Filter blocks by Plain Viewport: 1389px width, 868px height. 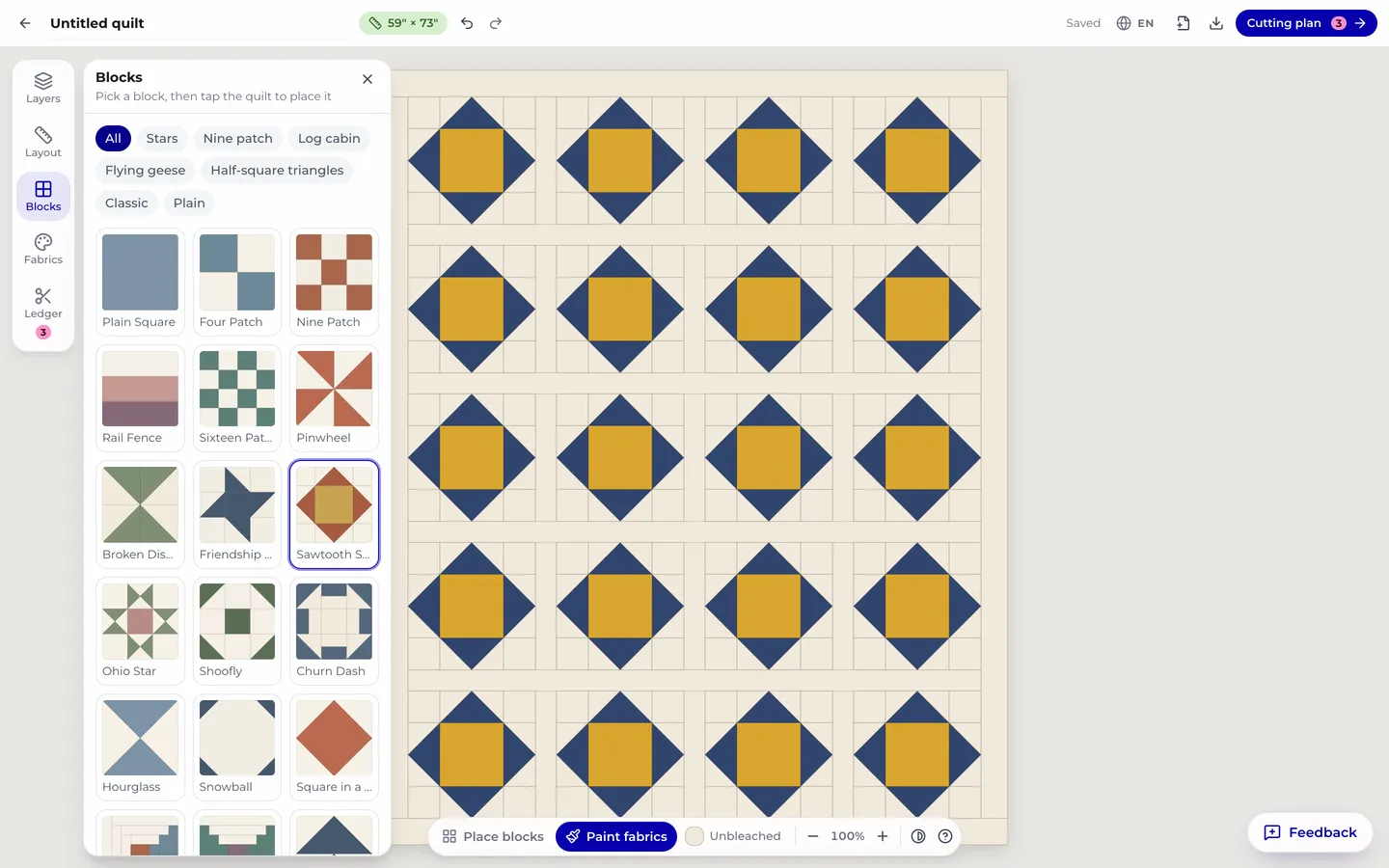189,203
